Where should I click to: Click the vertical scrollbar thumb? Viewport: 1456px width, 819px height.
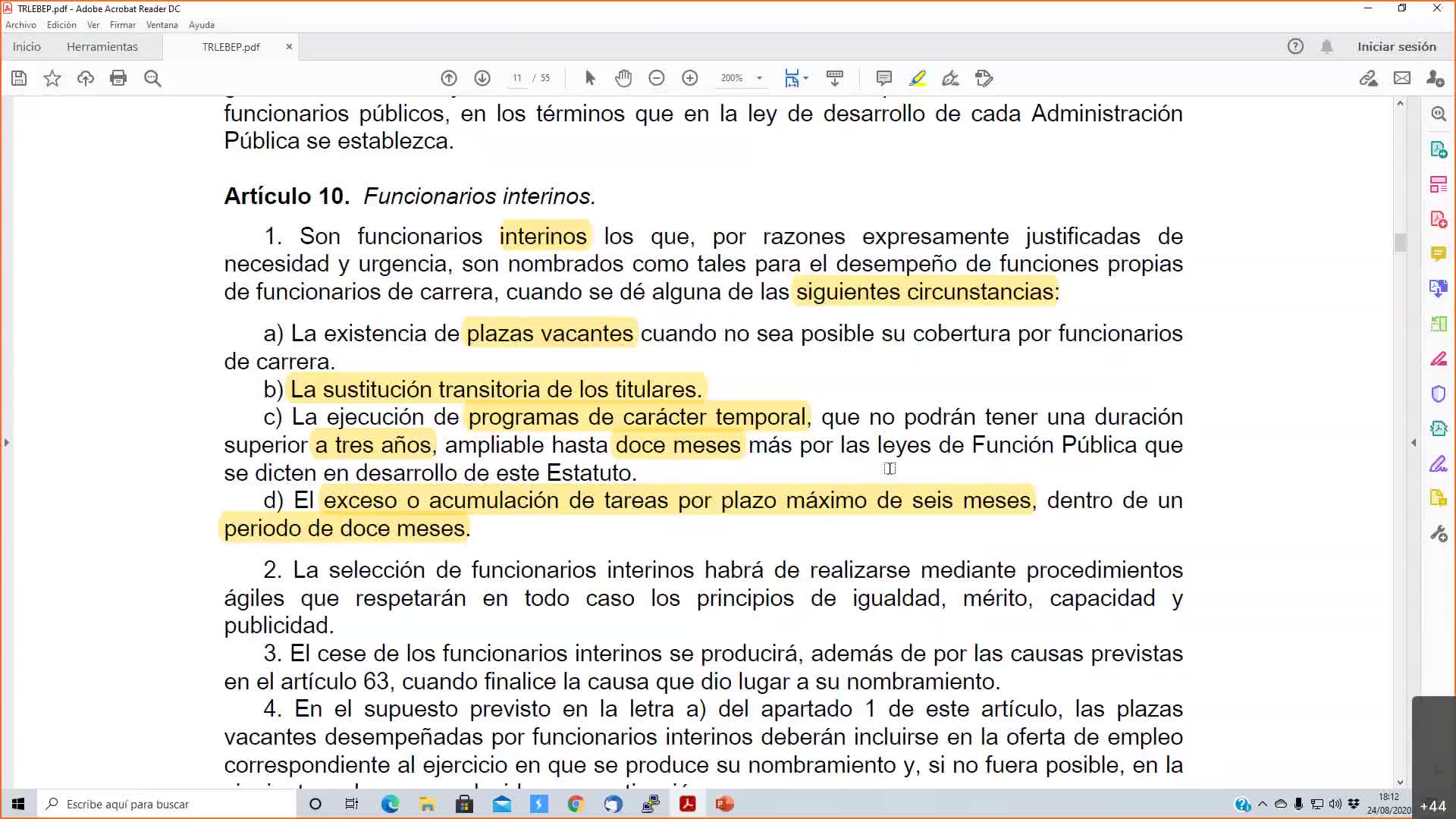[x=1400, y=243]
